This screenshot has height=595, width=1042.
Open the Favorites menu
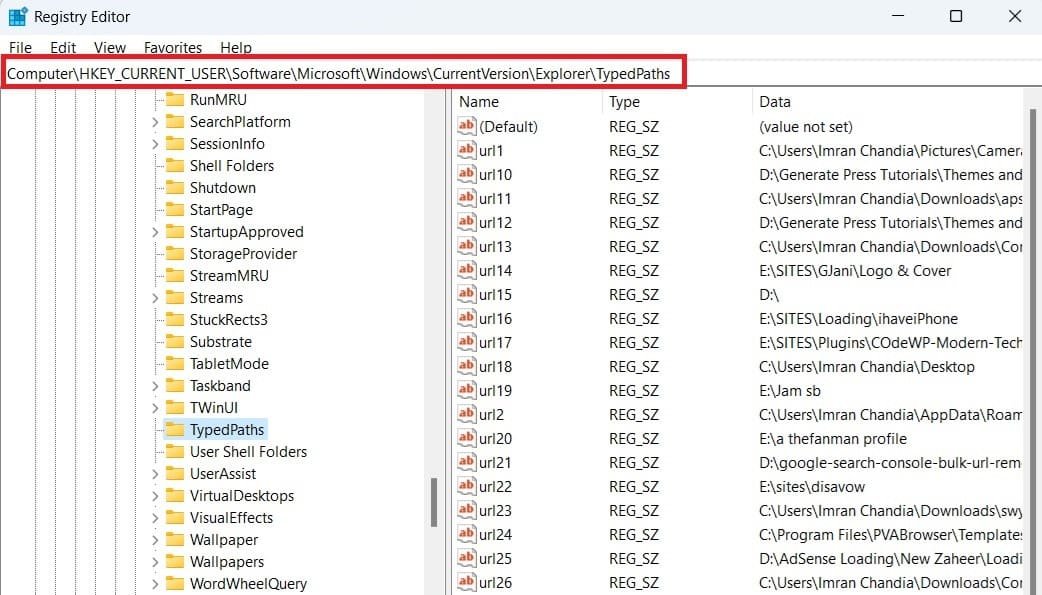pos(173,47)
